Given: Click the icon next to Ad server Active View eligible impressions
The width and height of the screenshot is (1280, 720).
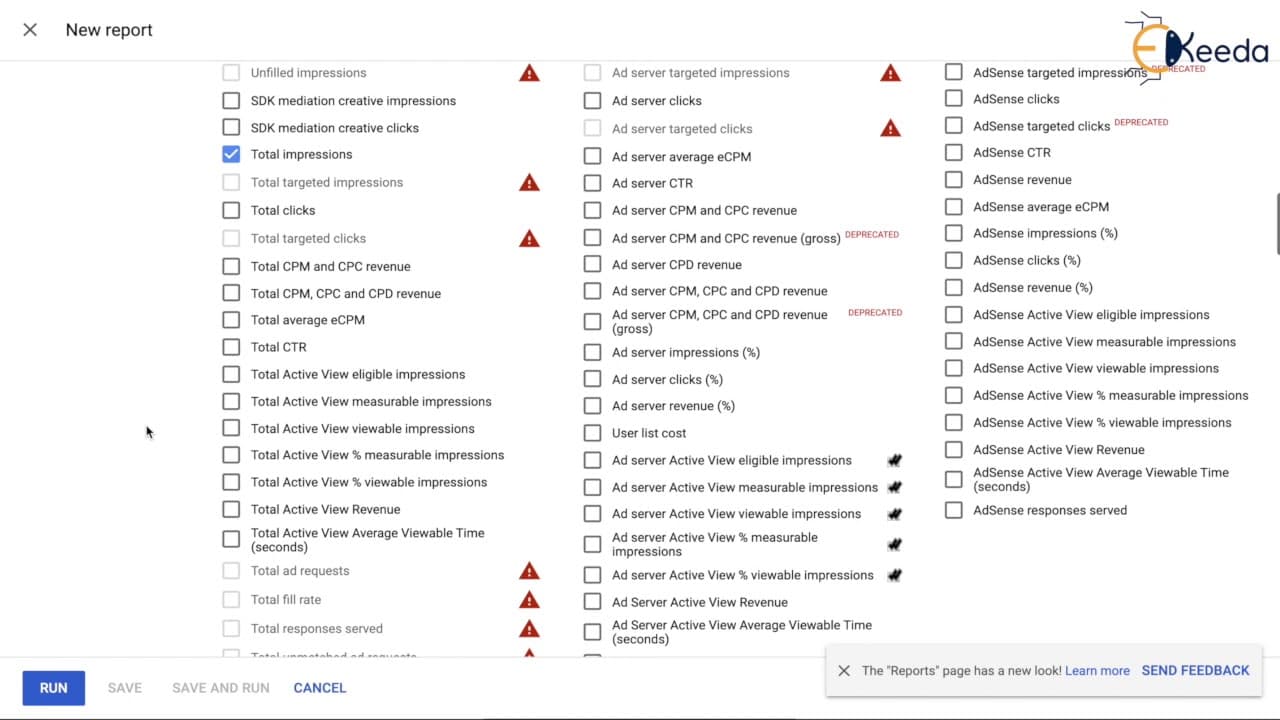Looking at the screenshot, I should pyautogui.click(x=895, y=460).
